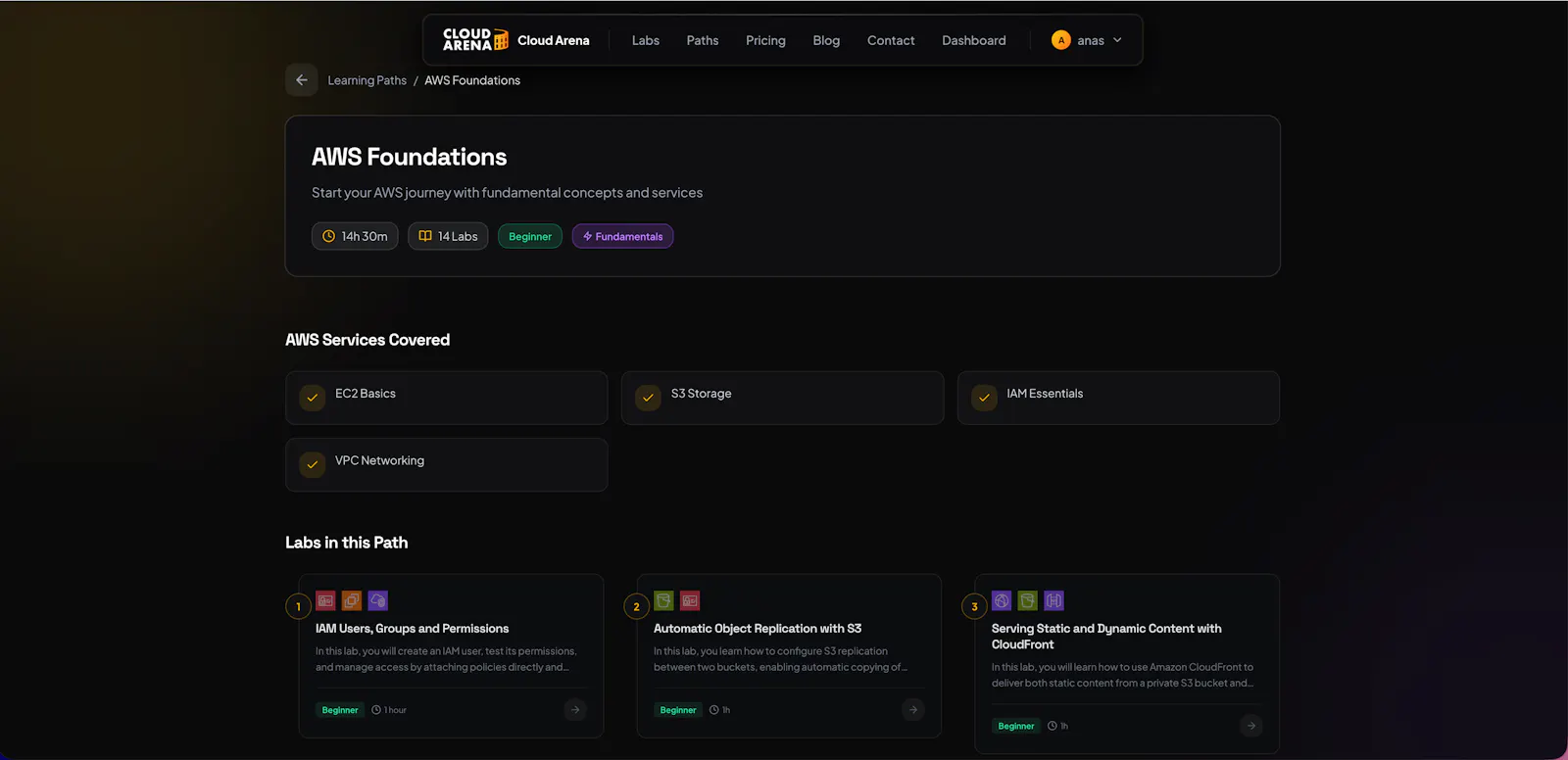Select the 'IAM Essentials' service card
Image resolution: width=1568 pixels, height=760 pixels.
(x=1118, y=398)
